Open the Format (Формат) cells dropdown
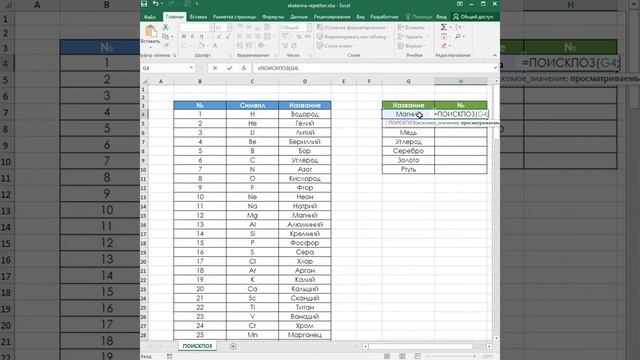This screenshot has width=640, height=360. pos(412,46)
